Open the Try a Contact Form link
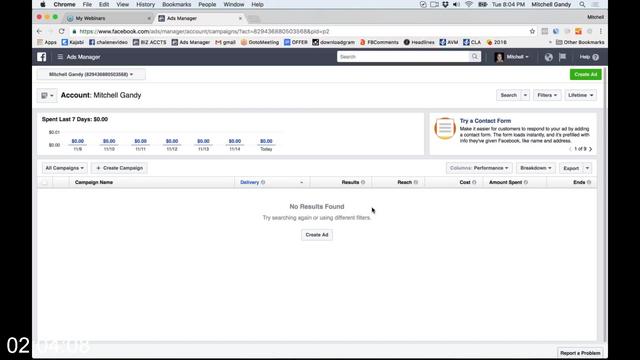The image size is (640, 360). point(485,121)
